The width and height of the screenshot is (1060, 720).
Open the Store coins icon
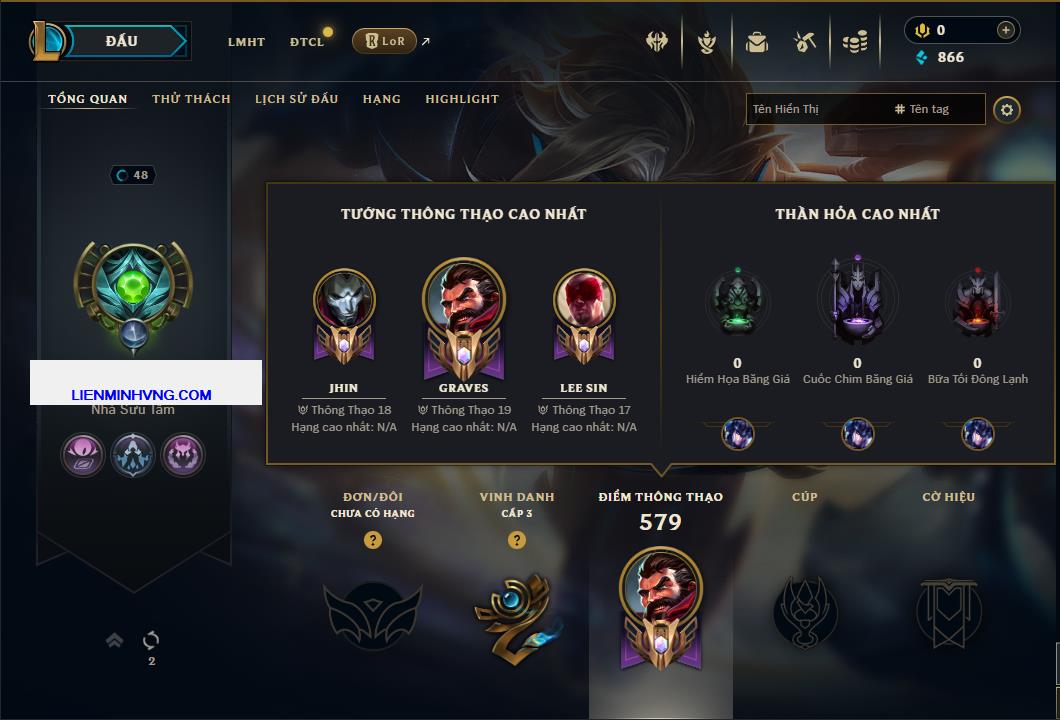coord(855,43)
